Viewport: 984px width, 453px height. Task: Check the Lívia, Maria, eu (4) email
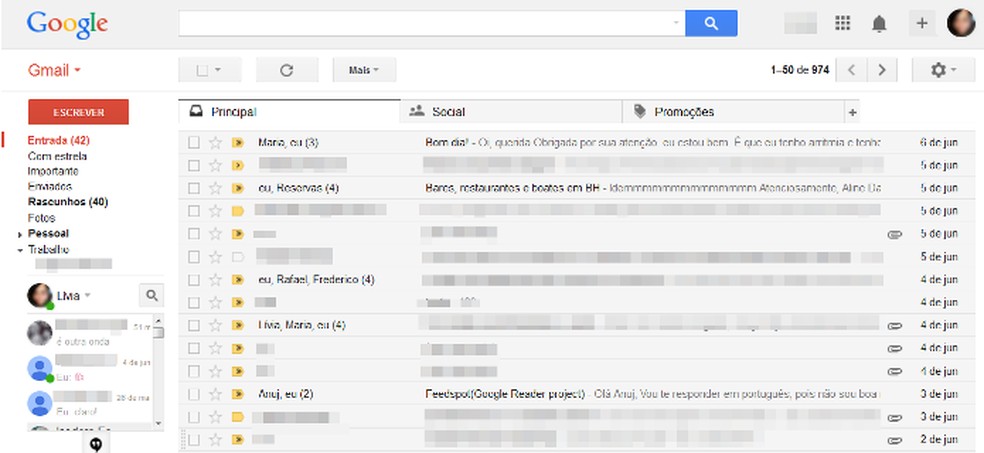click(x=194, y=326)
